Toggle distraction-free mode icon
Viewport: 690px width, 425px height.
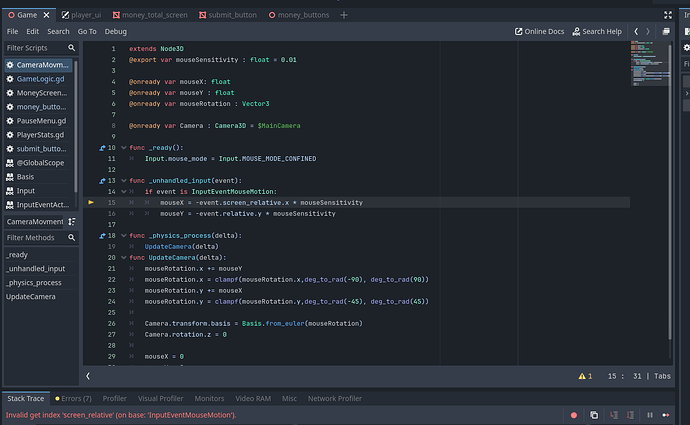click(x=668, y=15)
